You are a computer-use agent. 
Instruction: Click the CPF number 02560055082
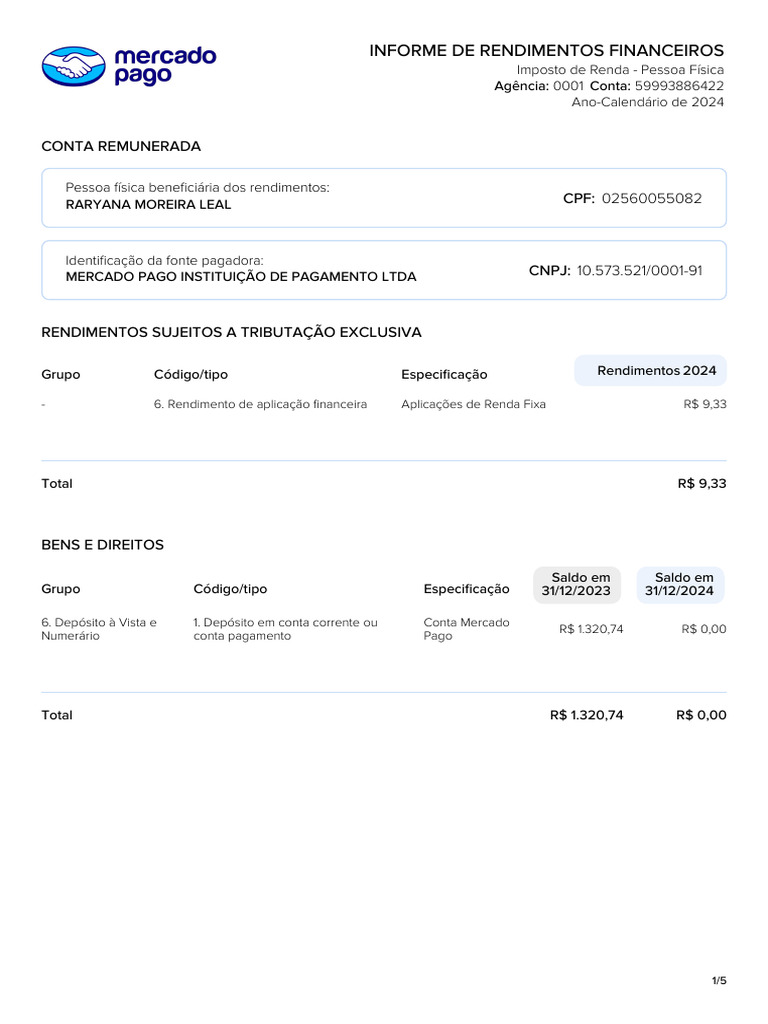coord(650,198)
